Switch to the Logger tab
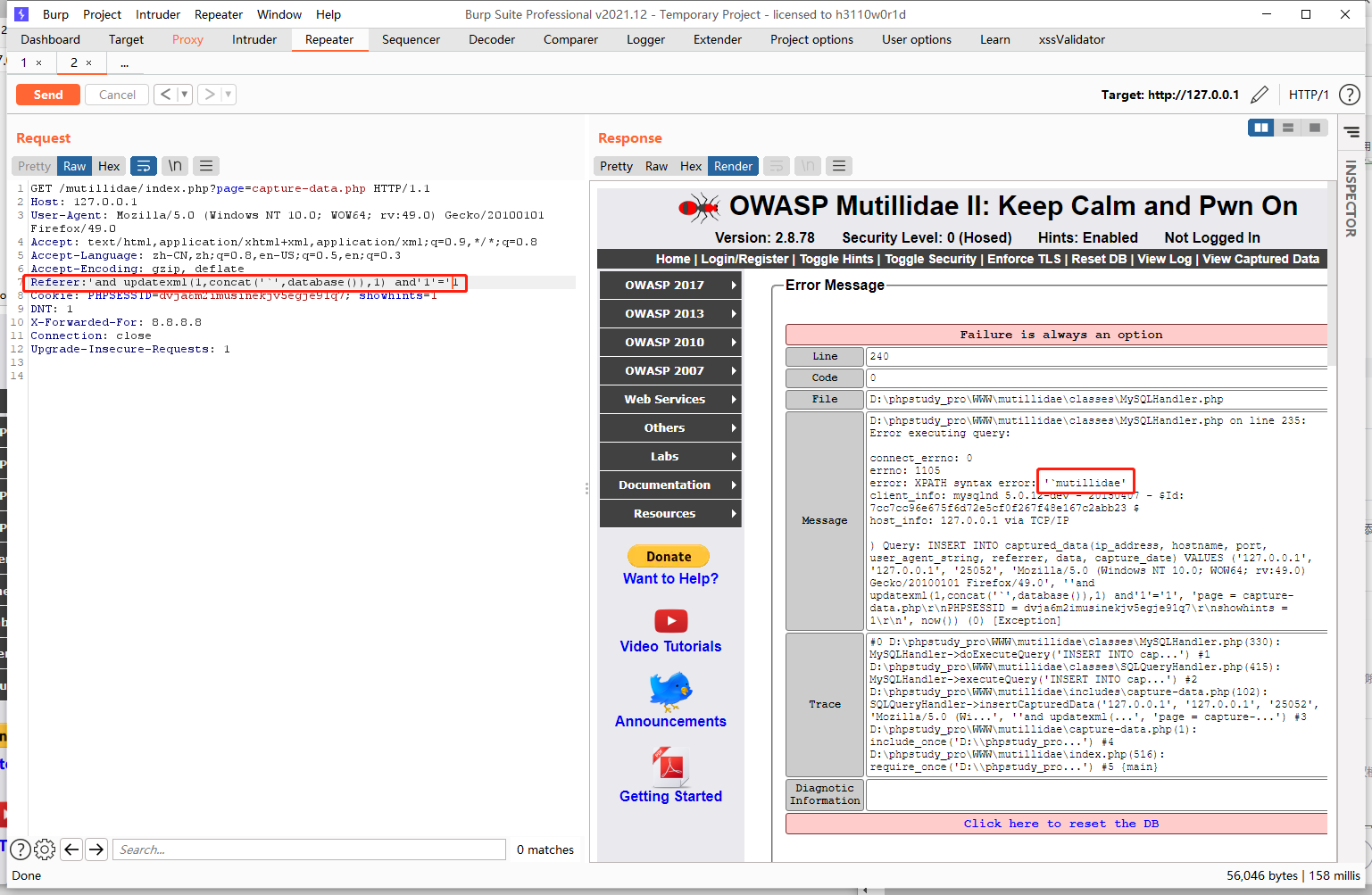This screenshot has width=1372, height=895. tap(645, 39)
